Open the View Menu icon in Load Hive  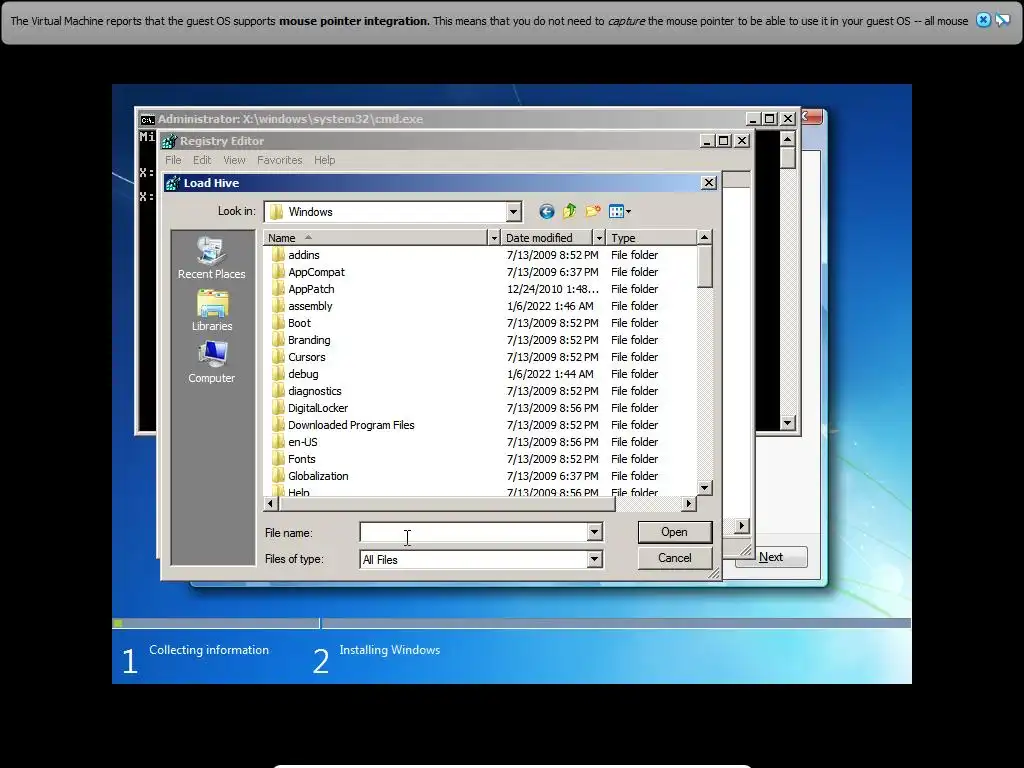coord(620,211)
